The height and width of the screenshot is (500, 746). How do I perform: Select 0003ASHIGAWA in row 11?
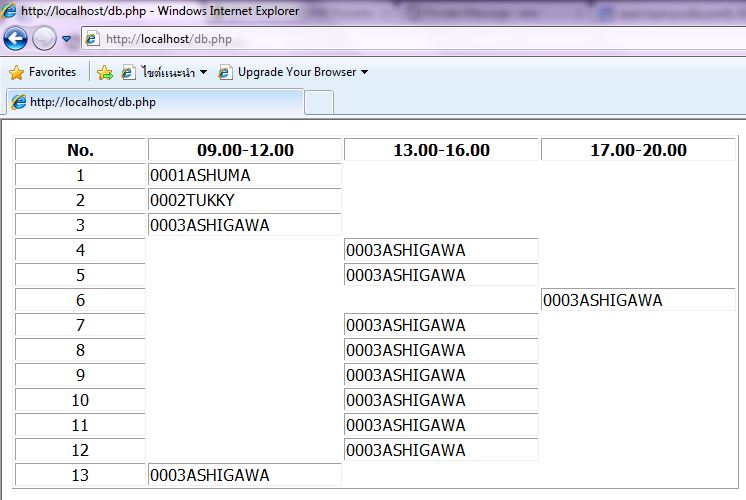(x=441, y=425)
